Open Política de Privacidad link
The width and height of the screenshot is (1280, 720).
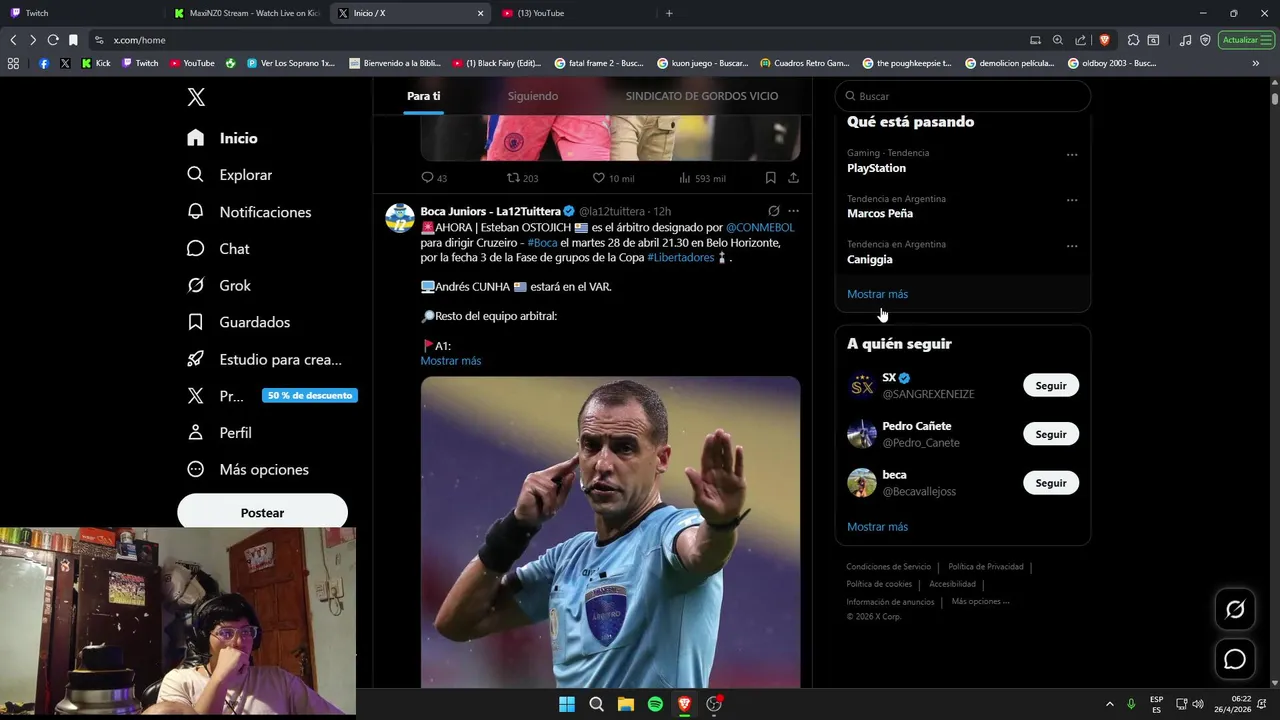(x=986, y=567)
